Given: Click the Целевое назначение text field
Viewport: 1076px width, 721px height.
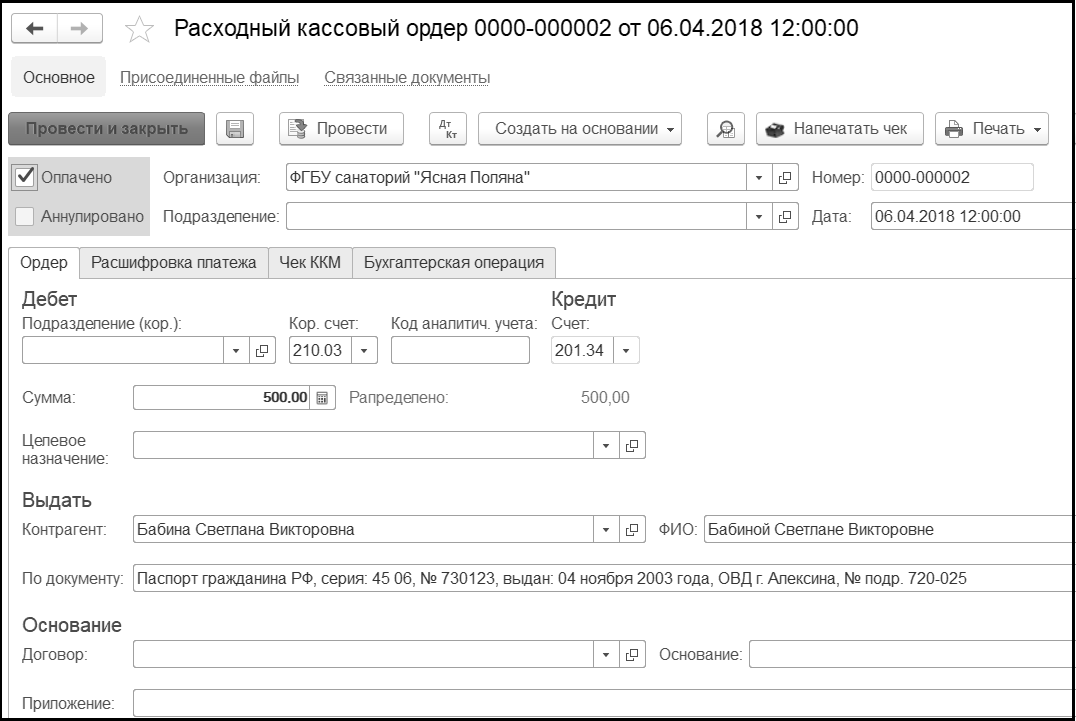Looking at the screenshot, I should point(364,445).
